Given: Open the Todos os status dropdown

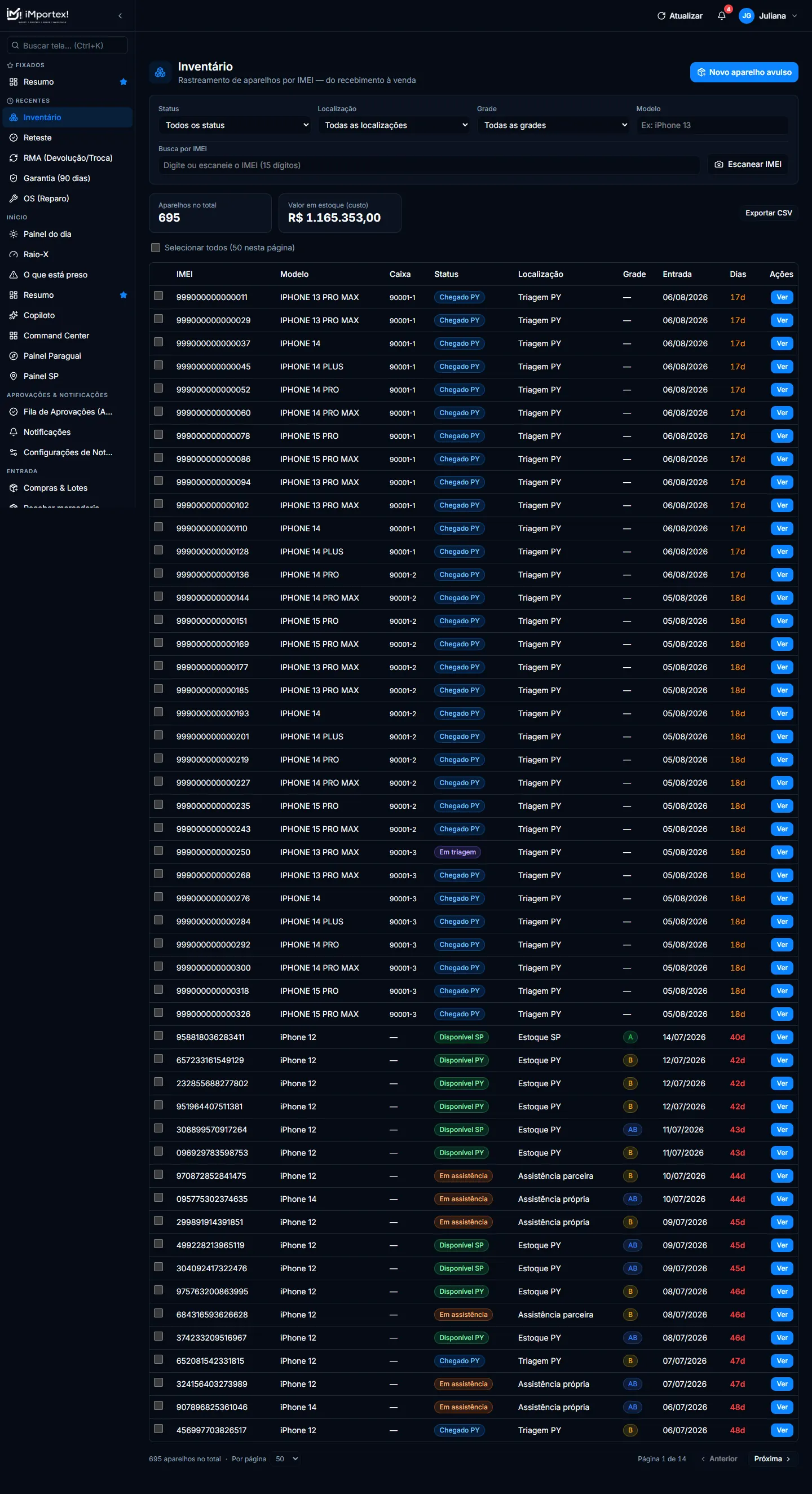Looking at the screenshot, I should point(235,125).
